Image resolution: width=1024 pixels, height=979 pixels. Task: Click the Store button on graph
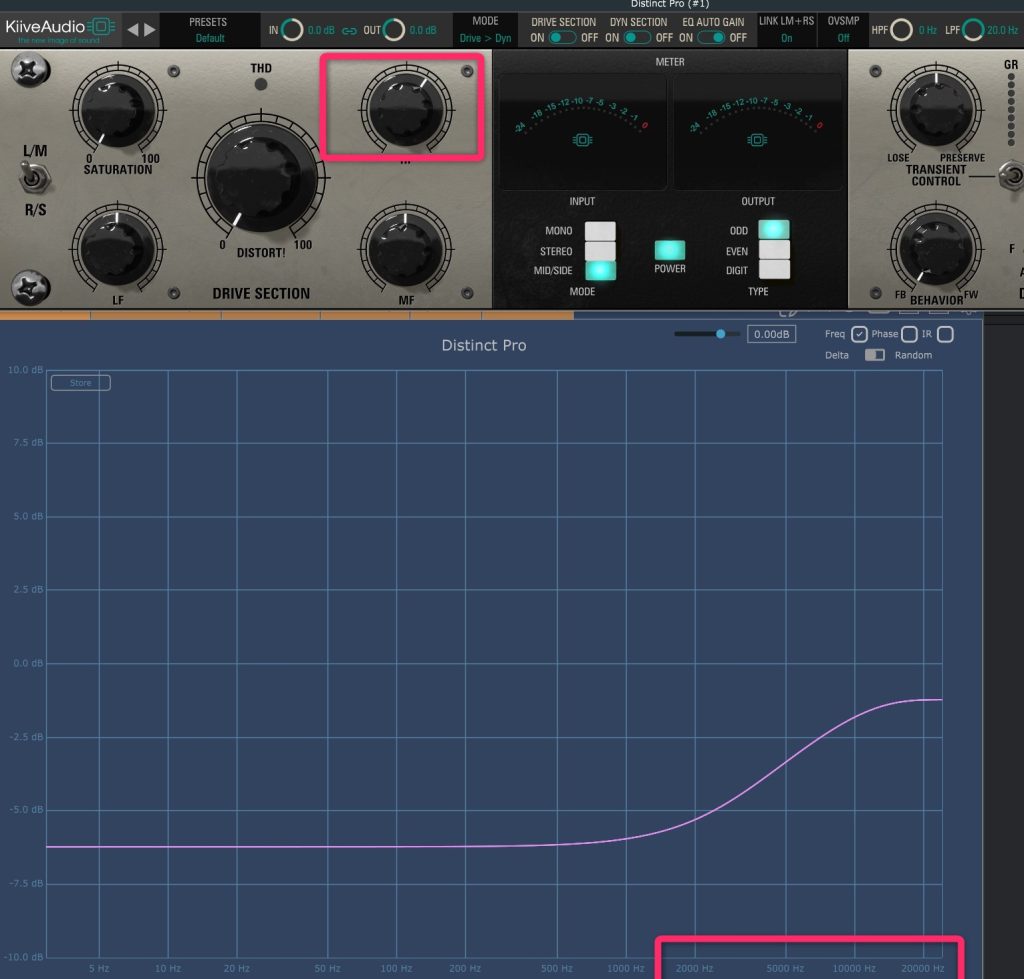click(80, 383)
